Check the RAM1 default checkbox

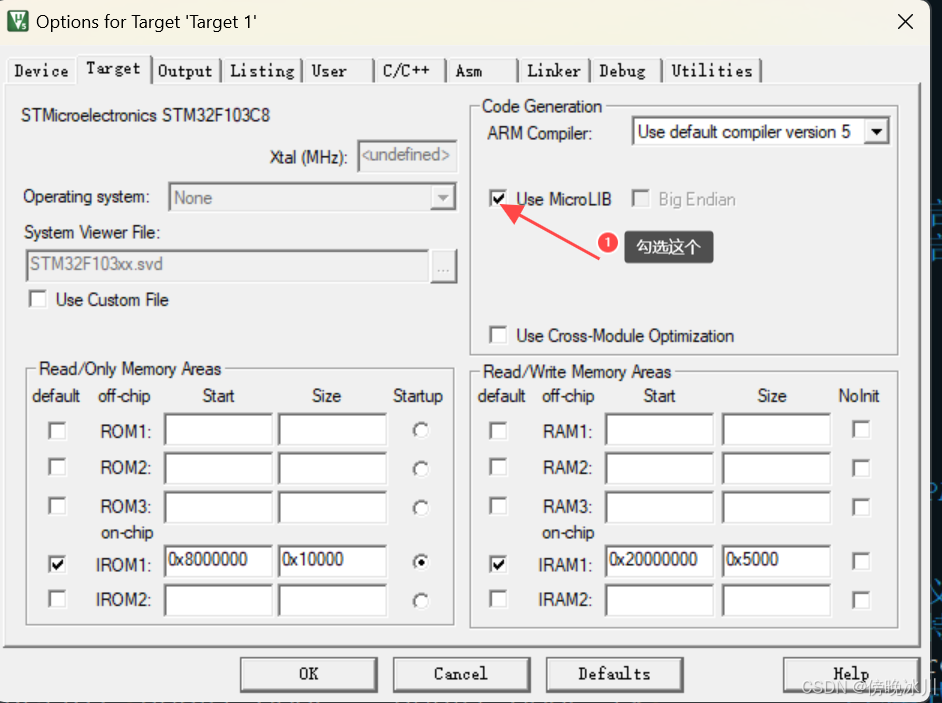pos(498,431)
